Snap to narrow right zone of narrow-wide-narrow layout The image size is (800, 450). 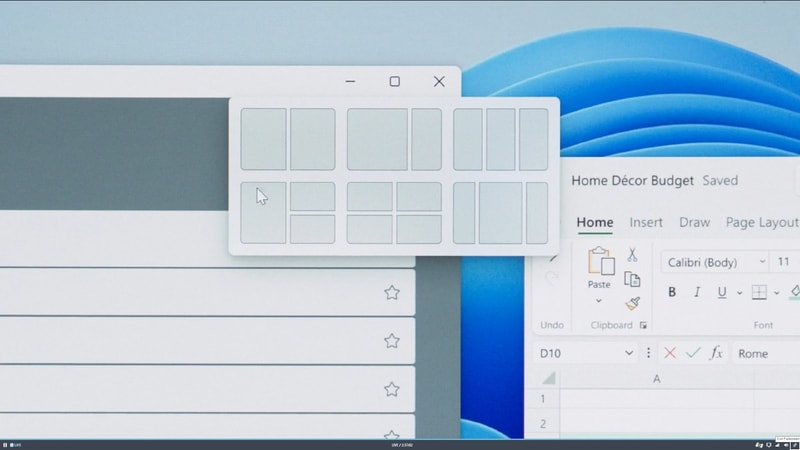coord(537,213)
